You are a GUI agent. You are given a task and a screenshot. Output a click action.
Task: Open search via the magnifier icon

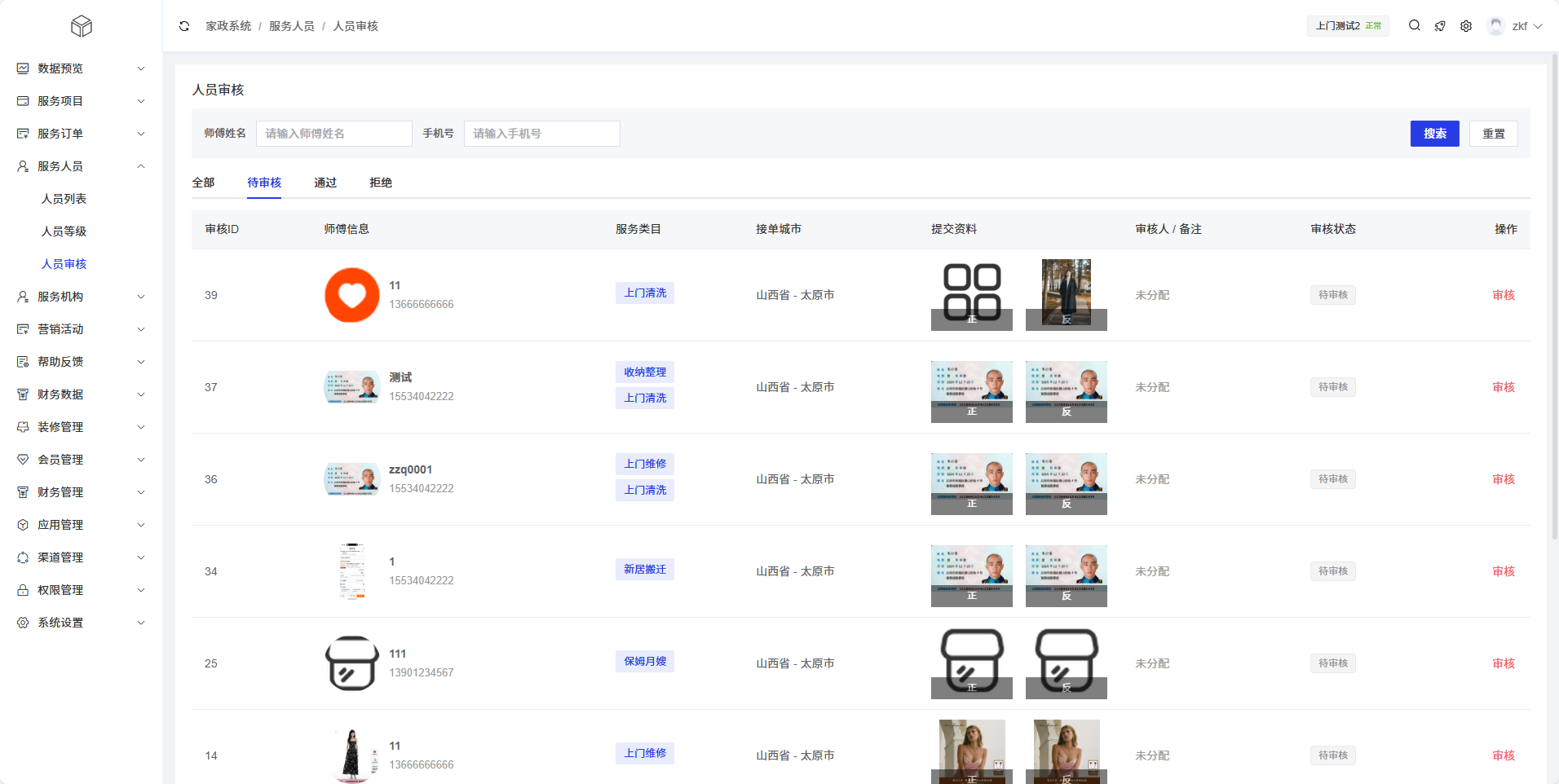(x=1415, y=26)
